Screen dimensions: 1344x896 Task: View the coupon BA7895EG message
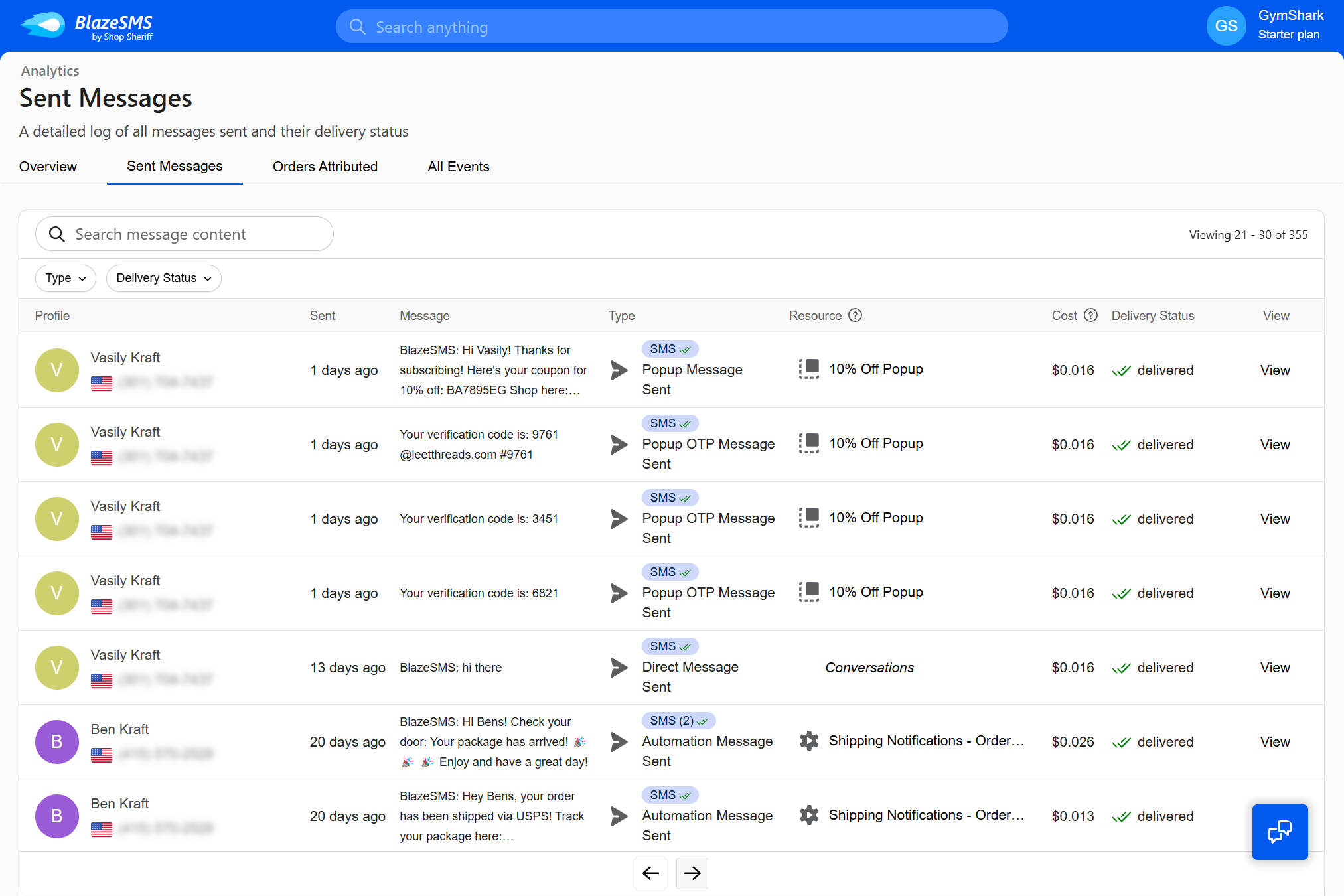click(1275, 370)
